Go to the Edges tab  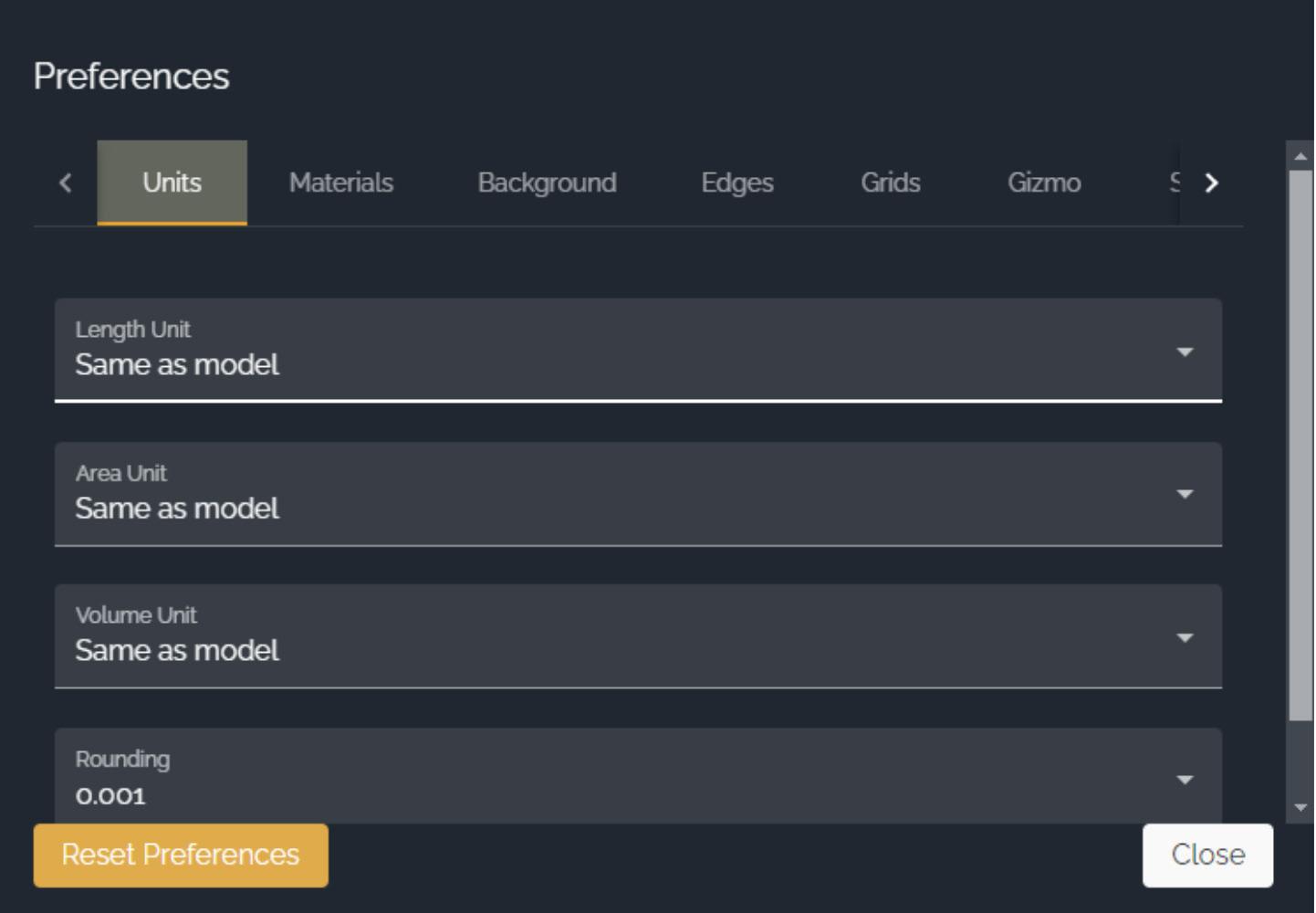pyautogui.click(x=737, y=183)
